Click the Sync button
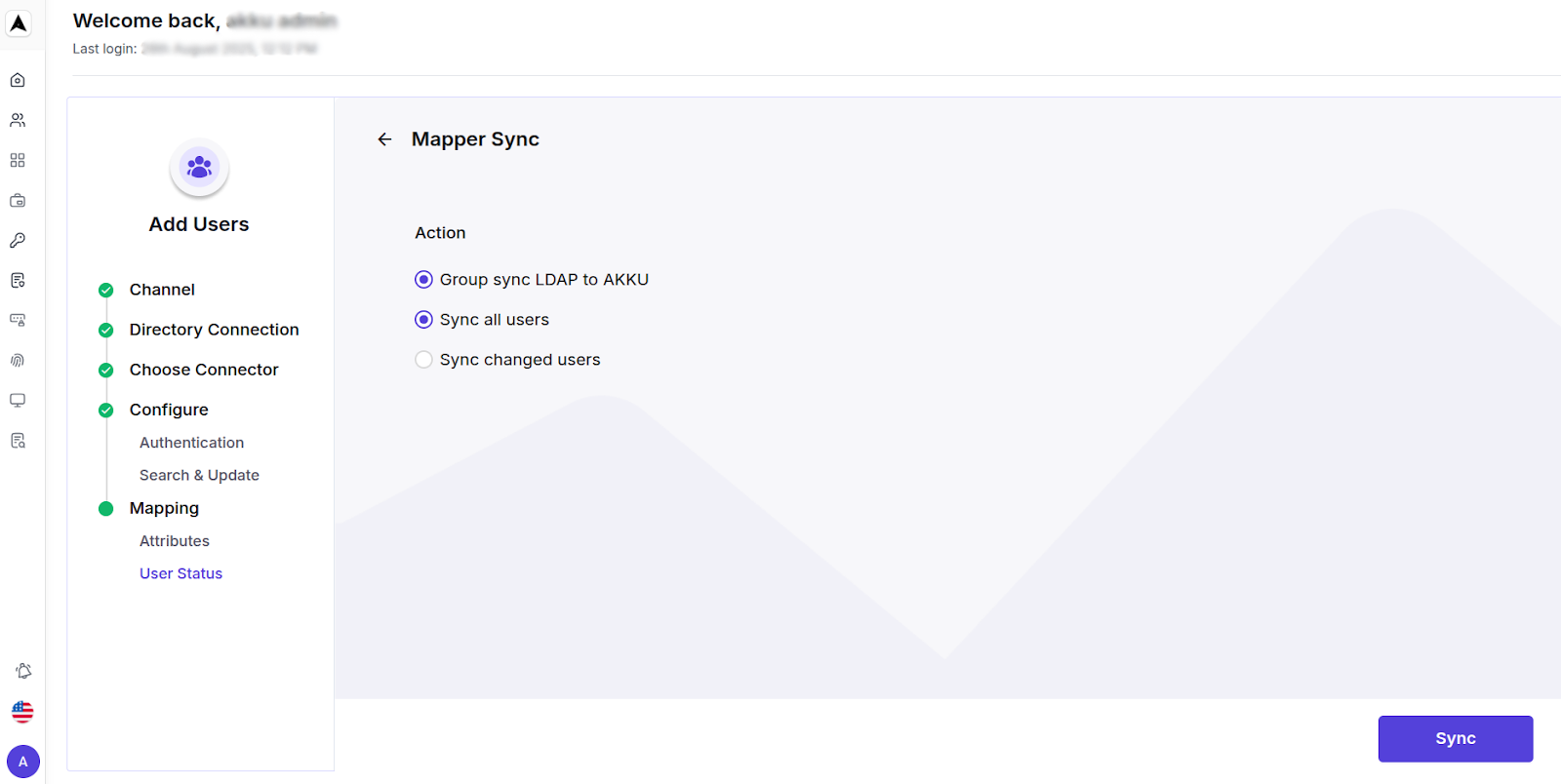Image resolution: width=1561 pixels, height=784 pixels. 1456,739
